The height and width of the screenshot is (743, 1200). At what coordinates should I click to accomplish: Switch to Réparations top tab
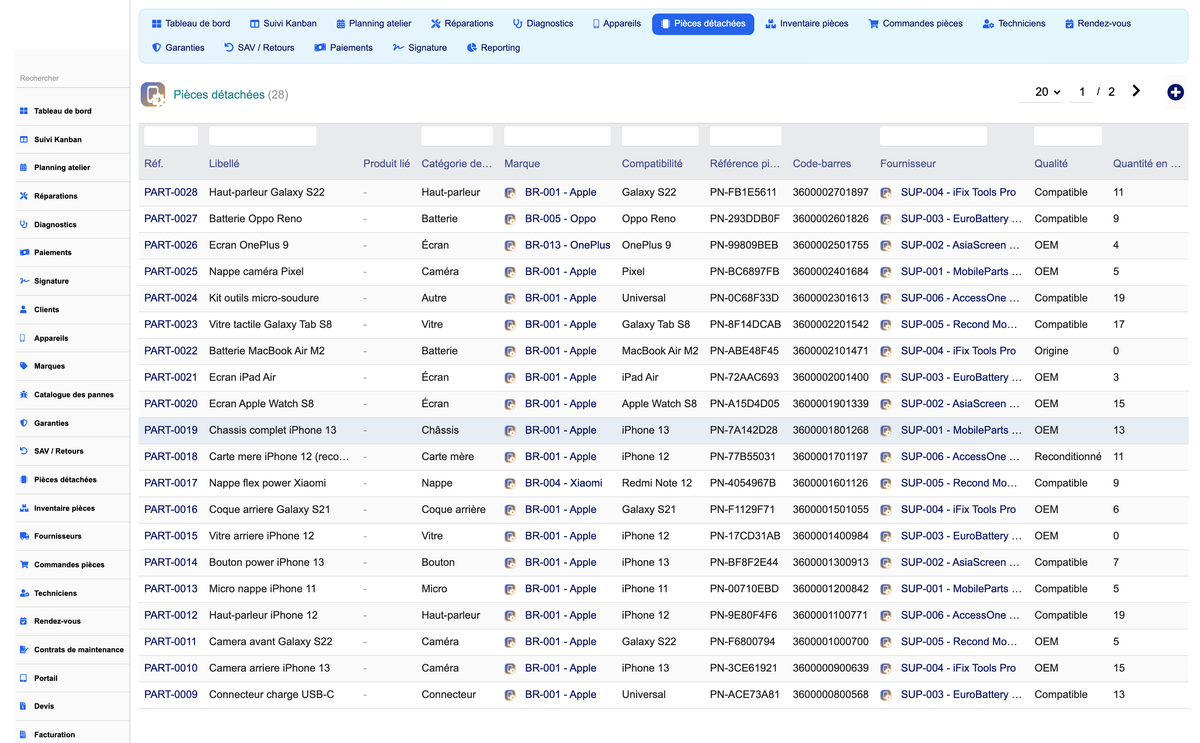462,23
